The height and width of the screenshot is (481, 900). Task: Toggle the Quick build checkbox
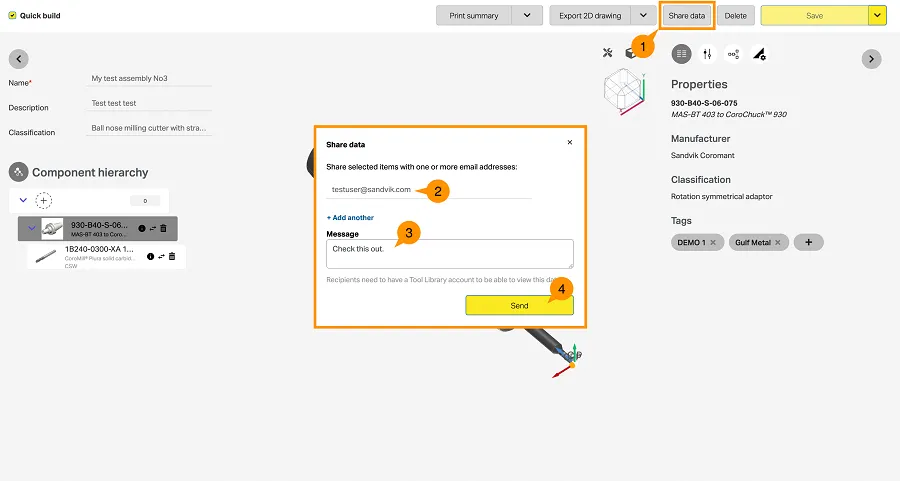click(x=12, y=16)
